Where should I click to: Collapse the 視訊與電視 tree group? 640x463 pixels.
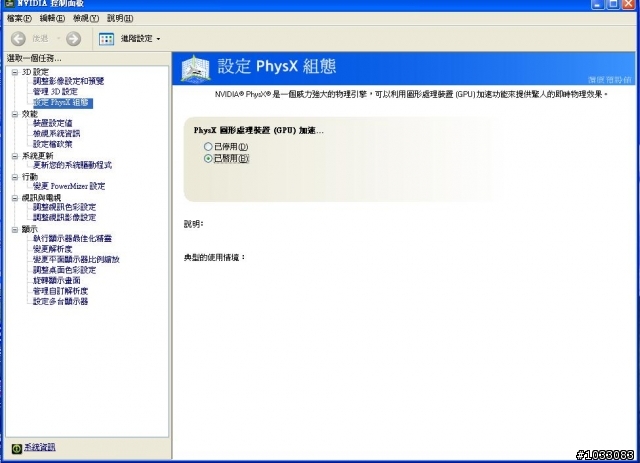click(15, 198)
